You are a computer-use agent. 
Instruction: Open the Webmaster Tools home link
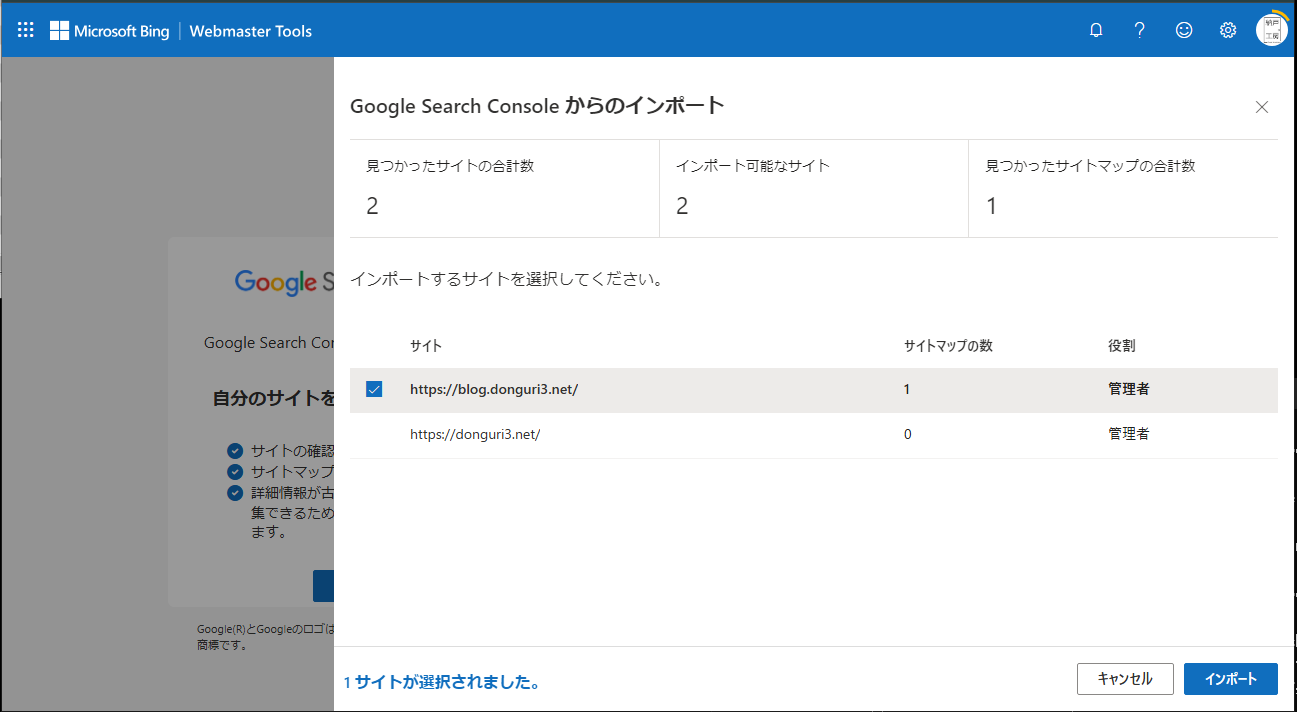(x=250, y=31)
